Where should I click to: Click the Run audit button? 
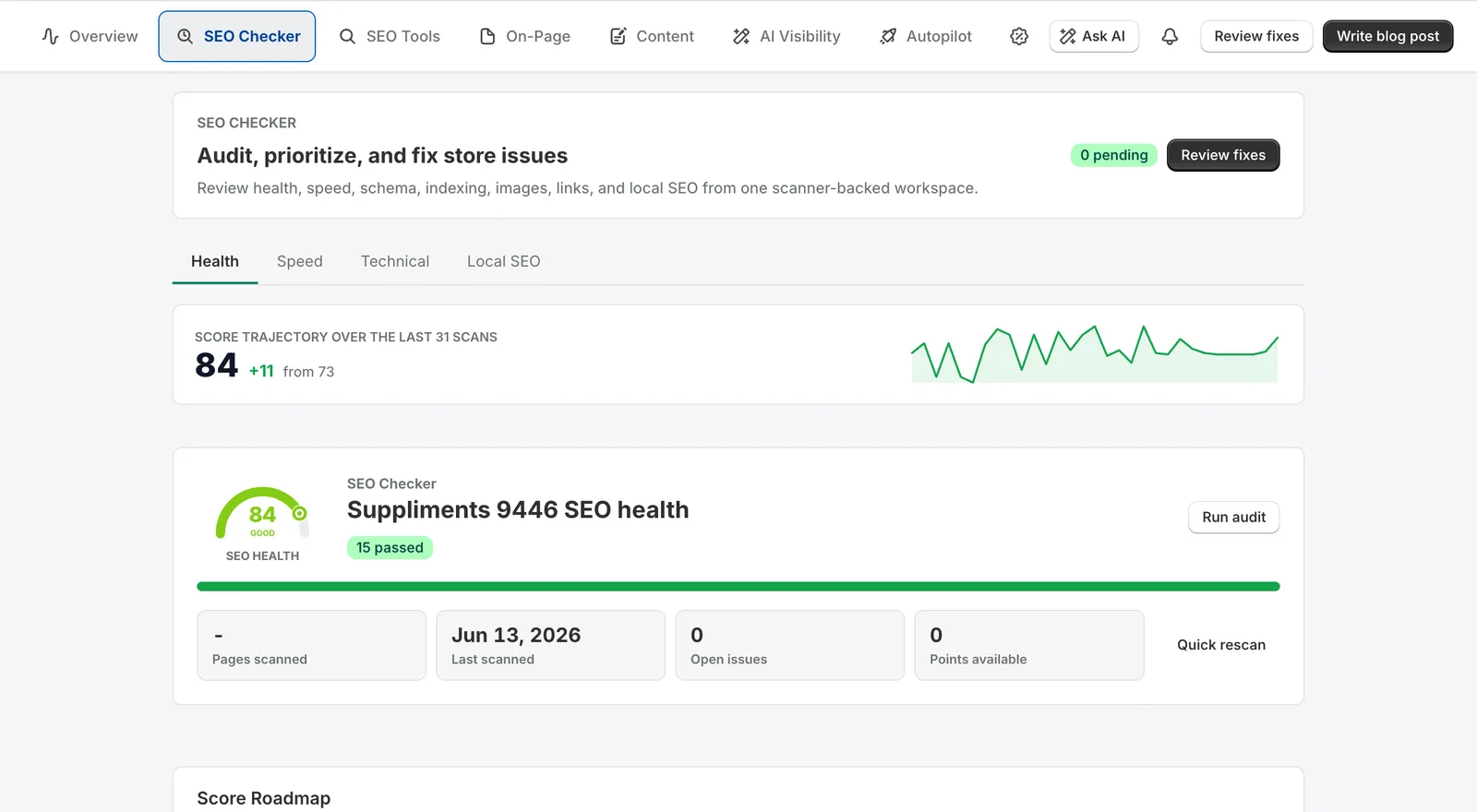coord(1233,517)
